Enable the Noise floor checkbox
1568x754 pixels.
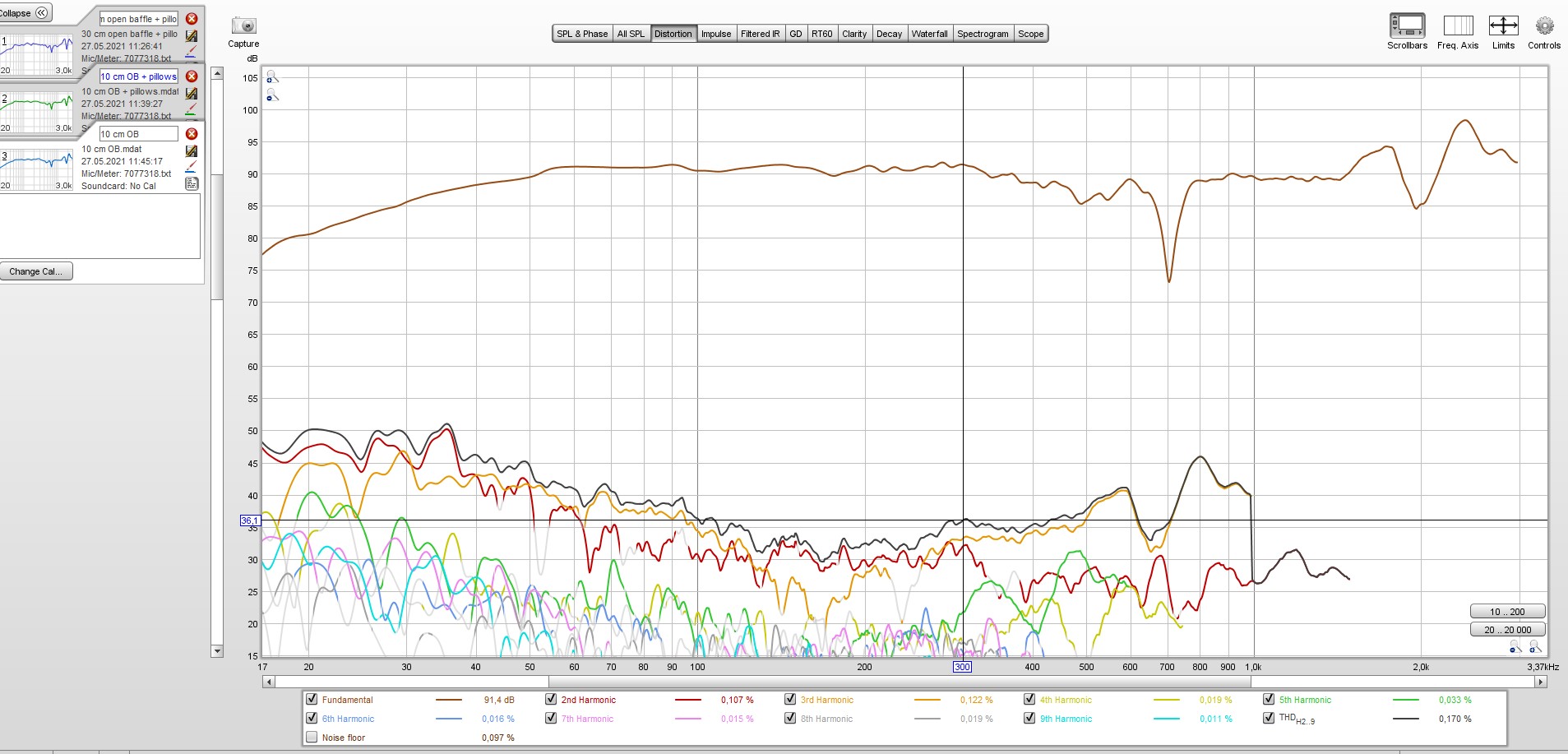point(312,737)
